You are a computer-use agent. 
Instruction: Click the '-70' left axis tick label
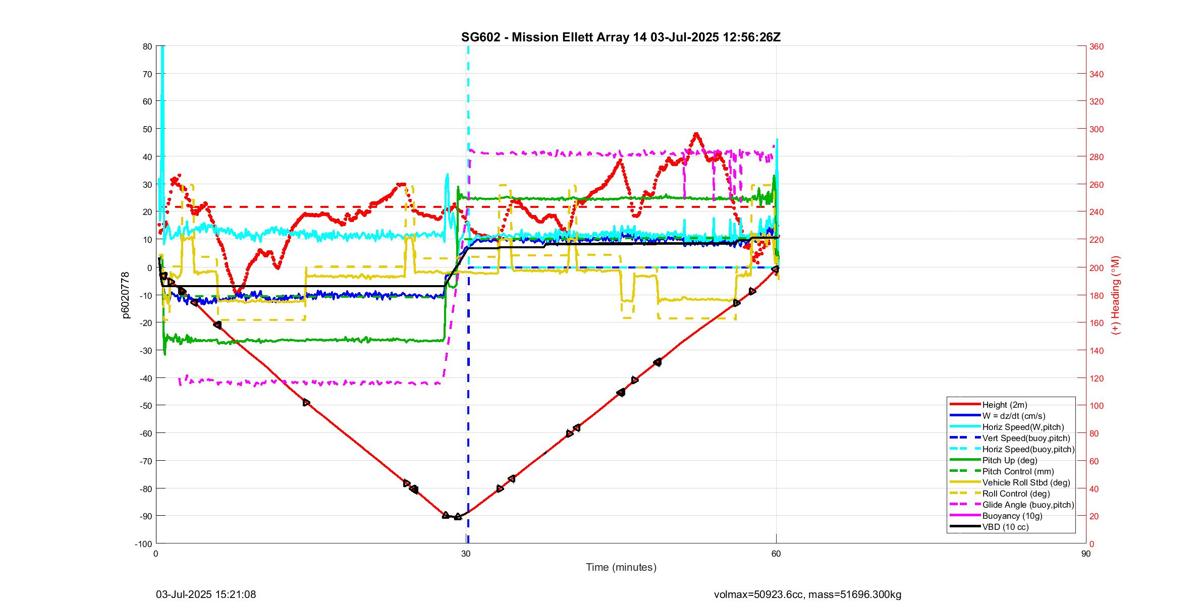coord(144,460)
